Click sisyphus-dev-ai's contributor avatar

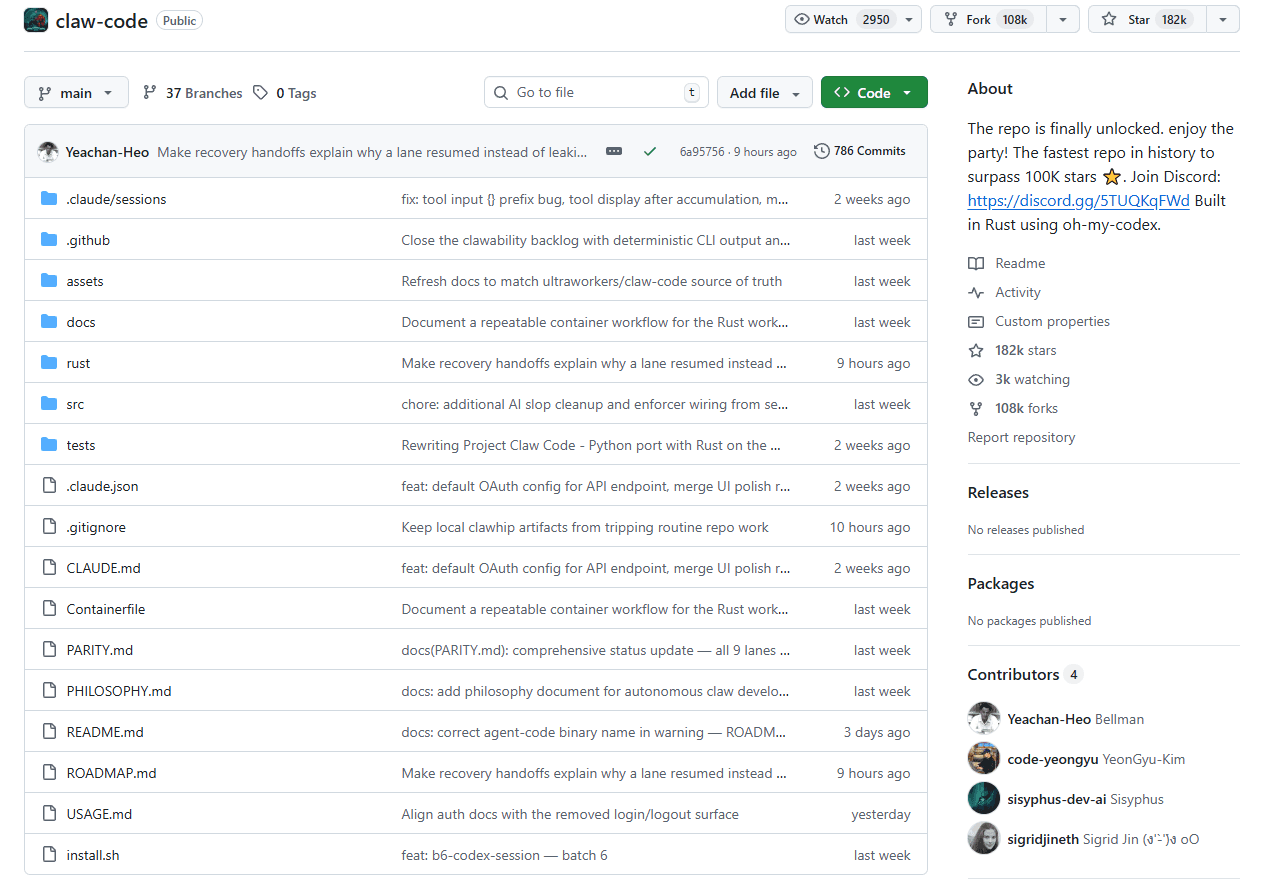(984, 798)
